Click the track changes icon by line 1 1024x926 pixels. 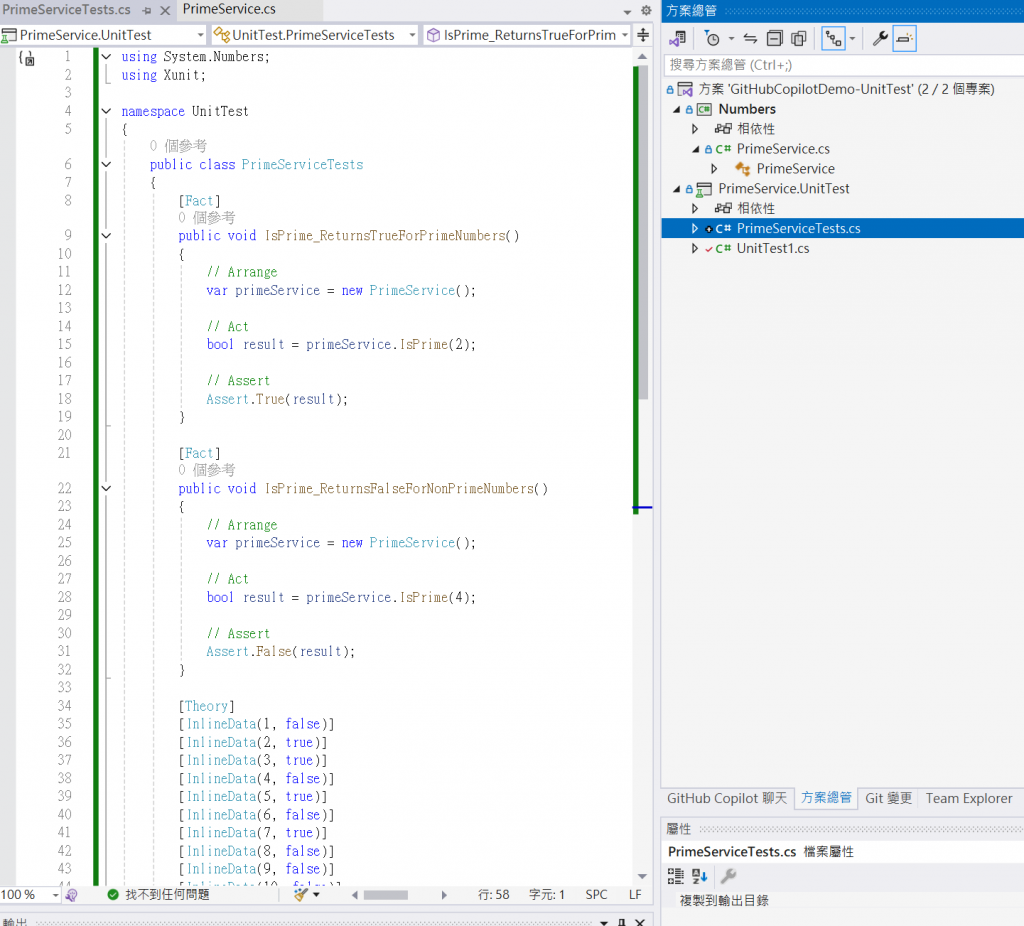(x=26, y=58)
